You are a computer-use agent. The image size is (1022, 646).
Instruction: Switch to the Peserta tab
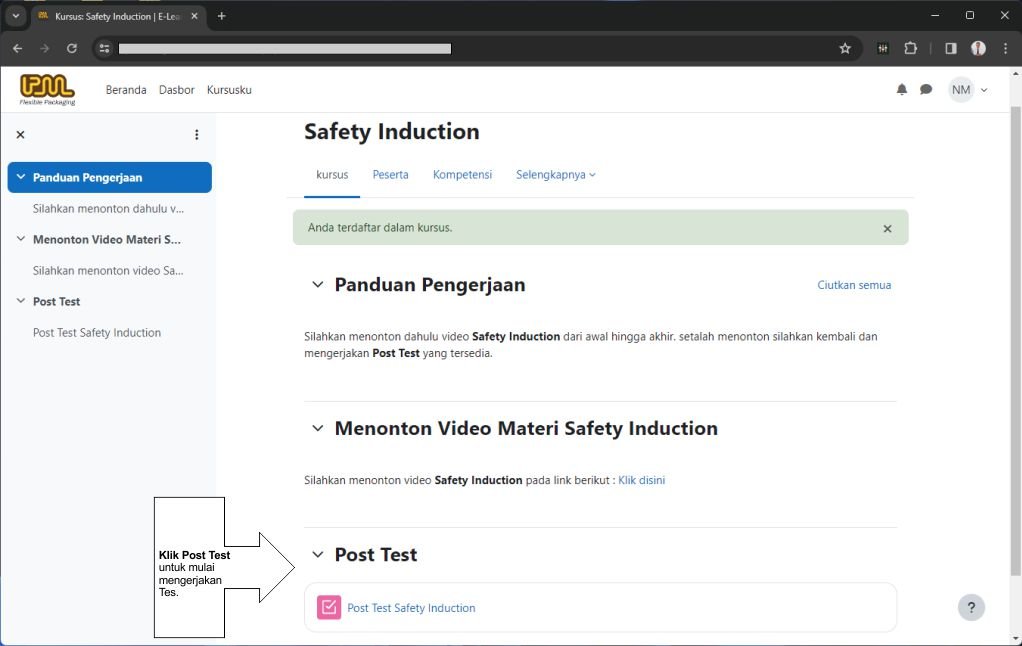(x=390, y=175)
